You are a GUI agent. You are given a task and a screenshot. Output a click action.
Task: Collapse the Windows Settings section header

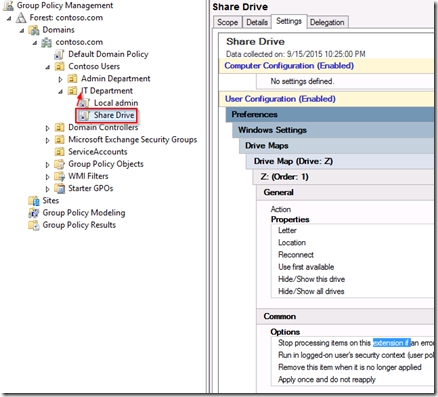[333, 130]
